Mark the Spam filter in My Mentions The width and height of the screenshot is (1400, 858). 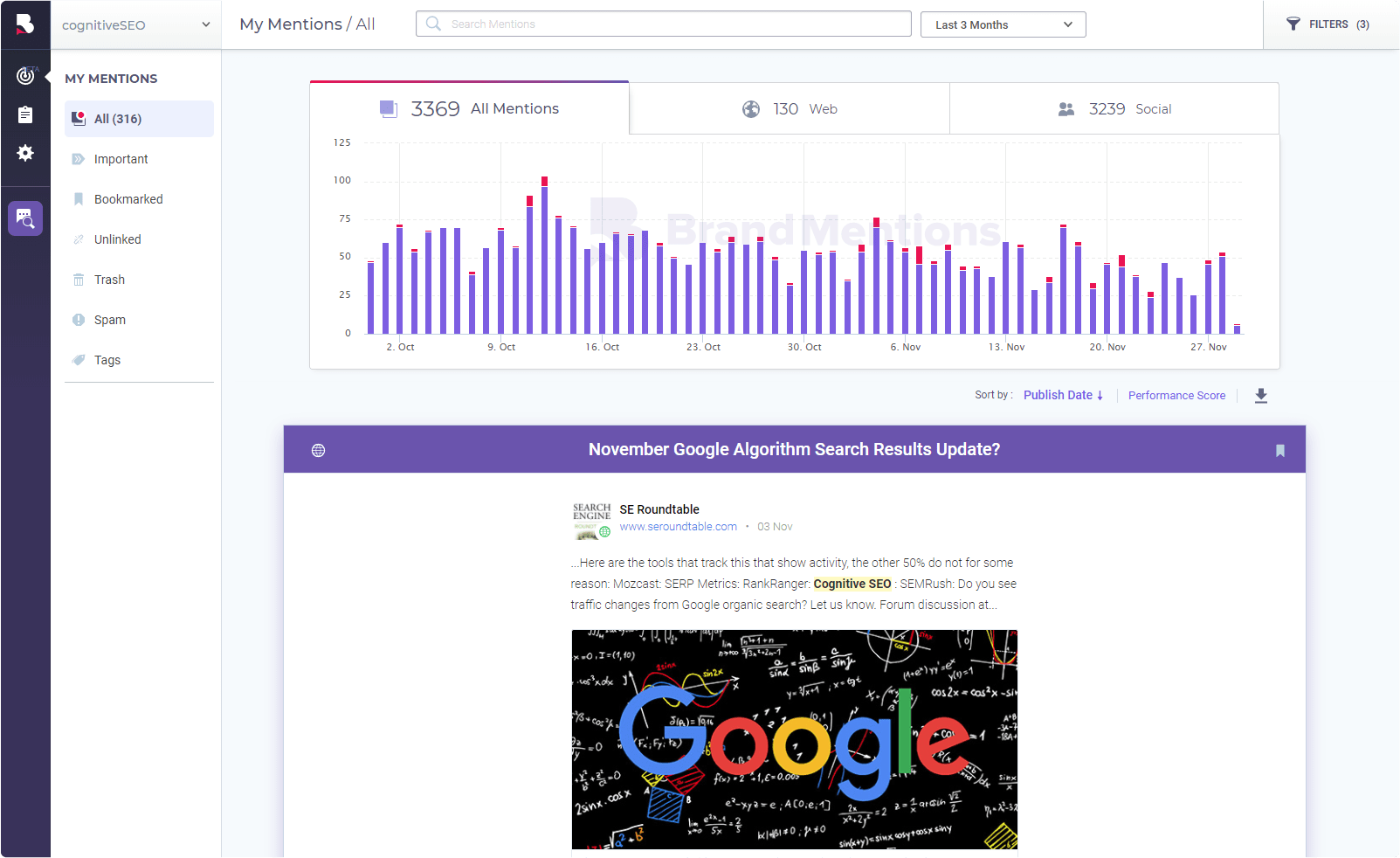coord(109,320)
